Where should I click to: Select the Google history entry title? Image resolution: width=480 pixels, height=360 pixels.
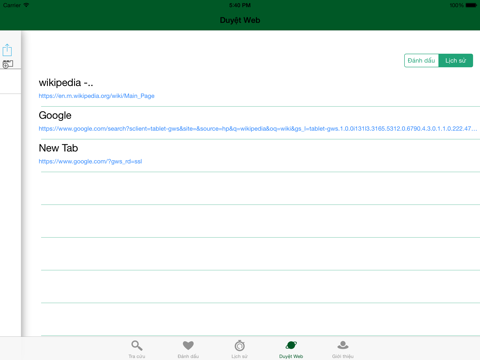(55, 115)
